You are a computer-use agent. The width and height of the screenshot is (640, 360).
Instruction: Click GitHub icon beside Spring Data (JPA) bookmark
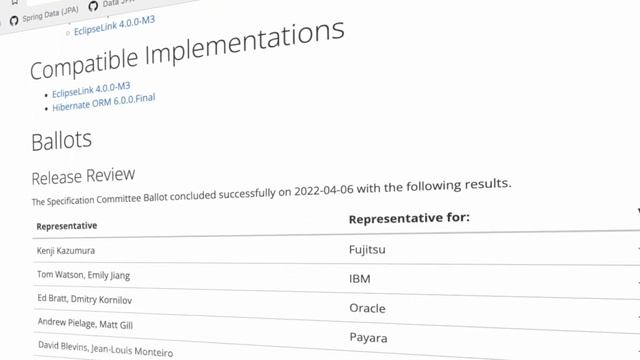[x=14, y=21]
